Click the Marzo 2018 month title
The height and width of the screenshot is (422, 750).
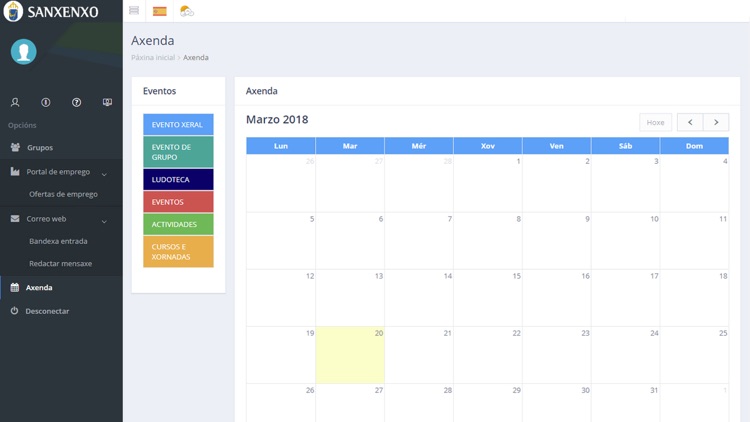pyautogui.click(x=277, y=120)
